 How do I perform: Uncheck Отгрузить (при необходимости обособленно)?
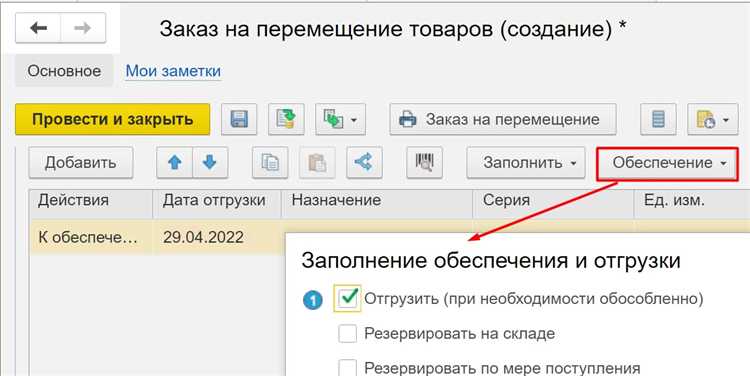point(347,299)
